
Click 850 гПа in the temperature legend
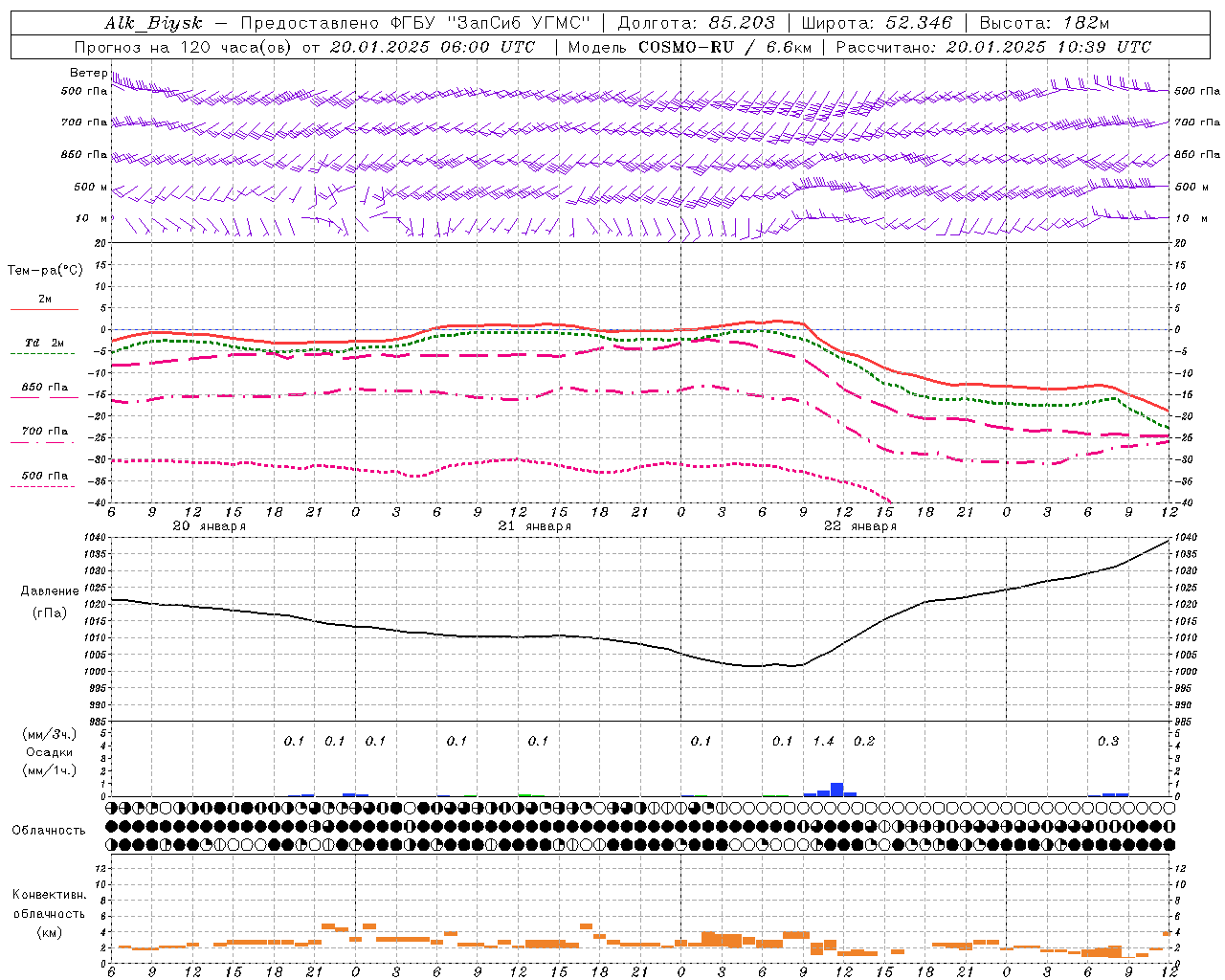pos(45,388)
